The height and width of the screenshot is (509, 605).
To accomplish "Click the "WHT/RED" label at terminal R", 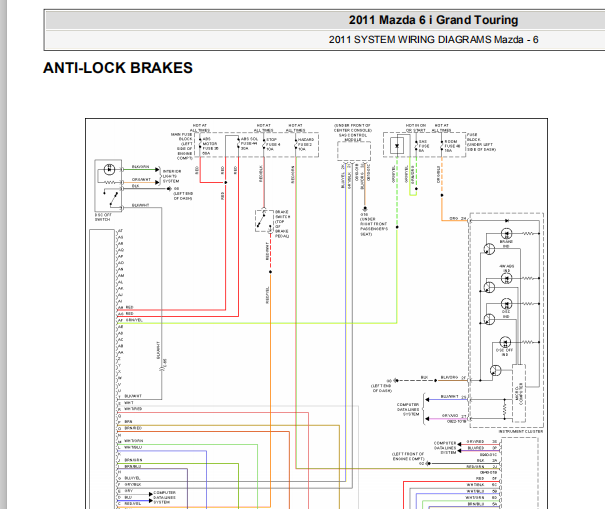I will pos(133,409).
